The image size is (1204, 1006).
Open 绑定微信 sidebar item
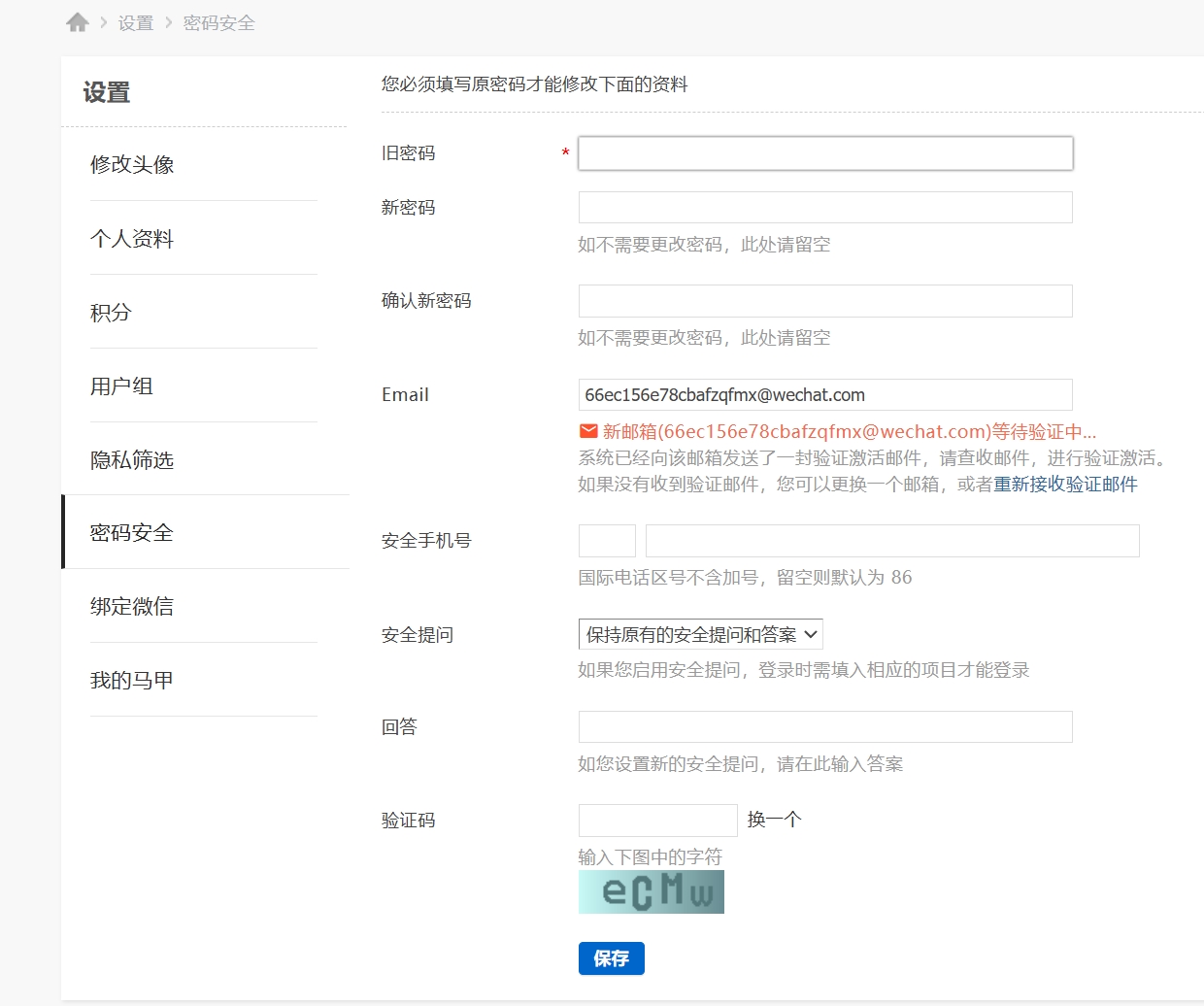pyautogui.click(x=132, y=607)
